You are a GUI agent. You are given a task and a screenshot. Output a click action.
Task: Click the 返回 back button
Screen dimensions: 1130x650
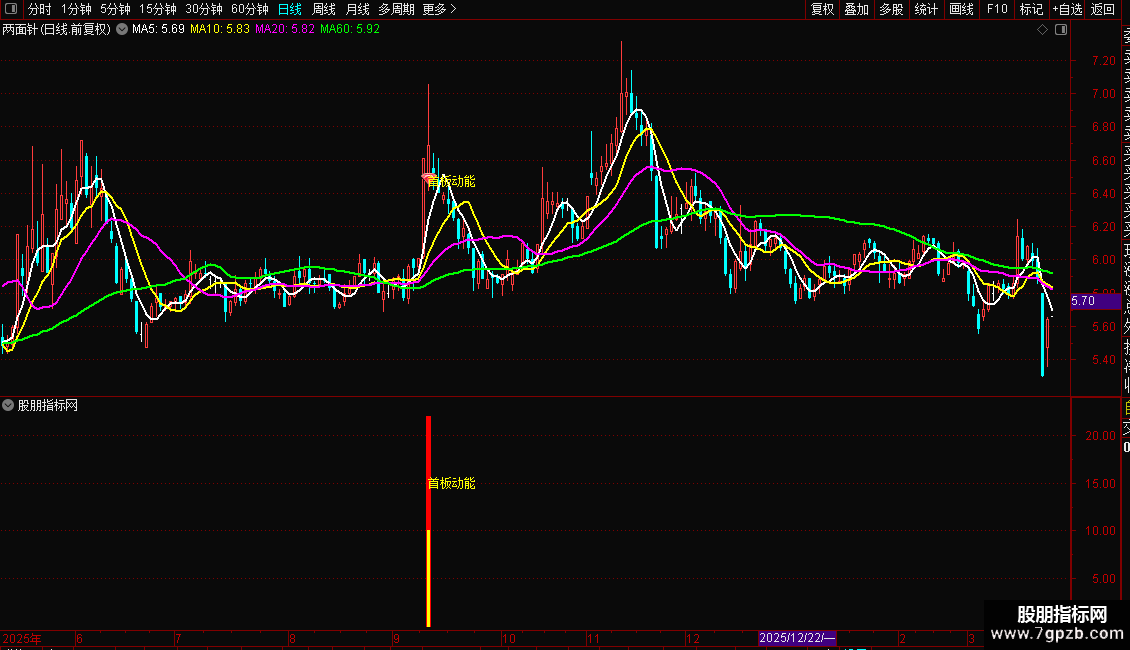point(1103,9)
